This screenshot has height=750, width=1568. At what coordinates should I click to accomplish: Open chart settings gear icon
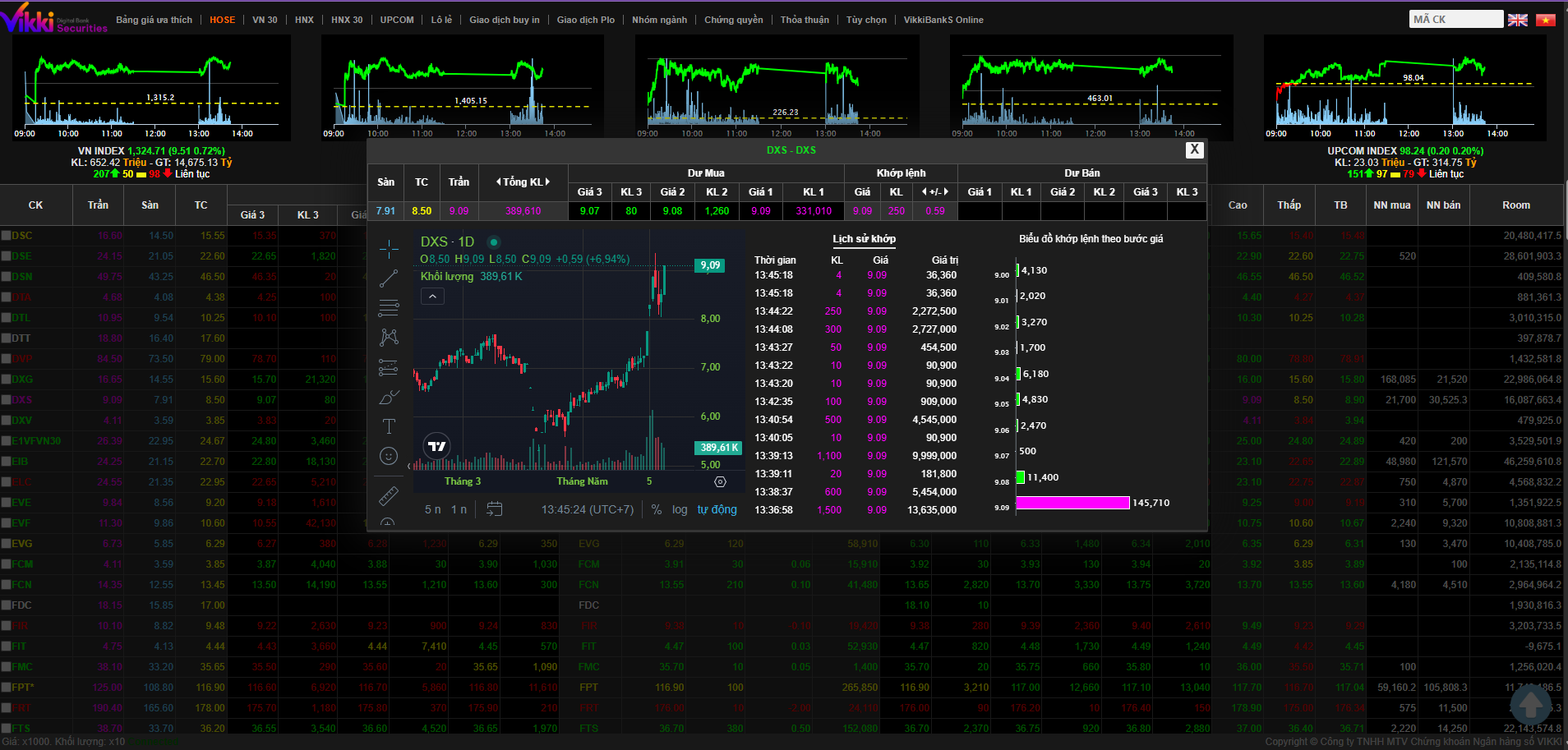tap(721, 481)
